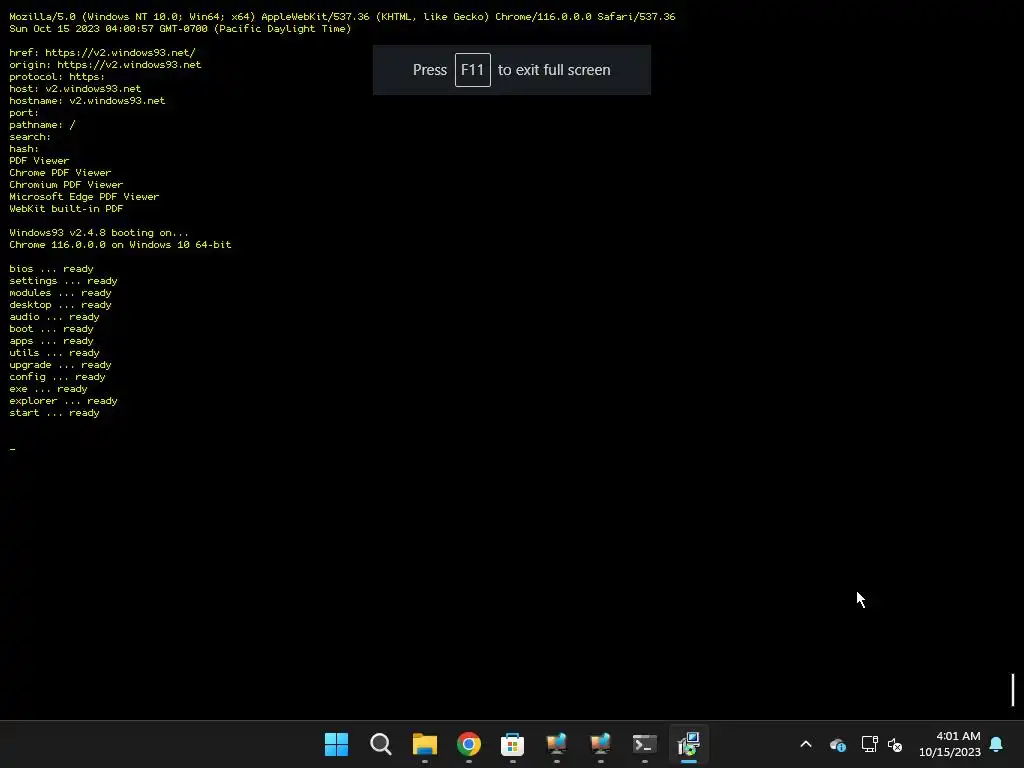Image resolution: width=1024 pixels, height=768 pixels.
Task: Click the 'Microsoft Edge PDF Viewer' line
Action: 84,197
